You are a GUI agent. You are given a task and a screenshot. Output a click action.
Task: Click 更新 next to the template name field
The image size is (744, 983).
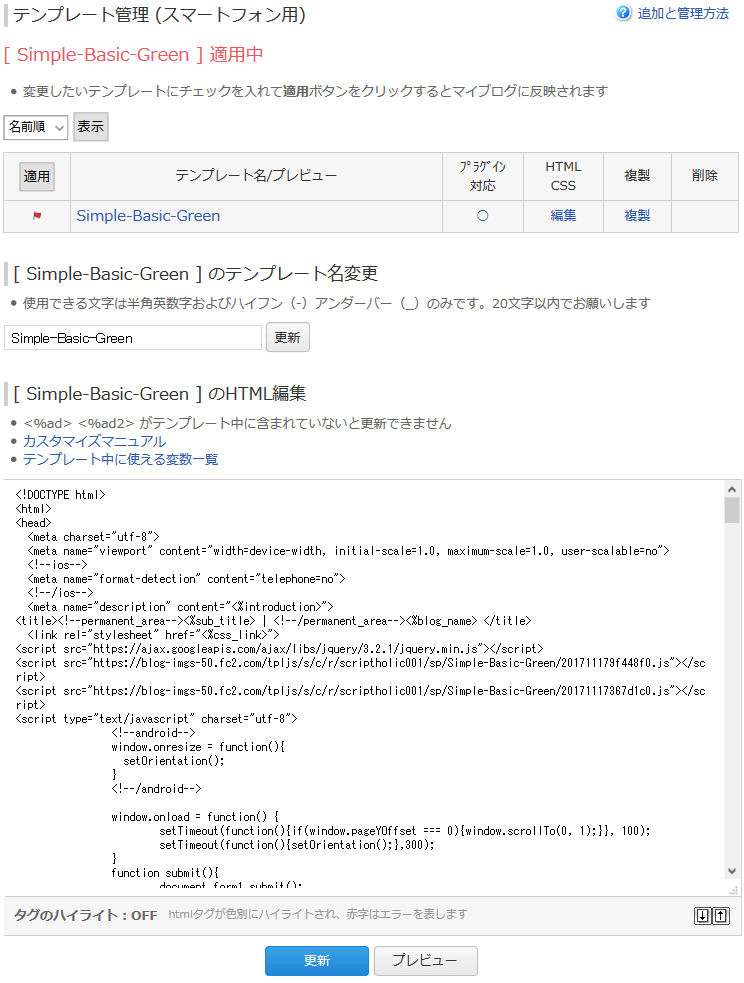(x=288, y=337)
